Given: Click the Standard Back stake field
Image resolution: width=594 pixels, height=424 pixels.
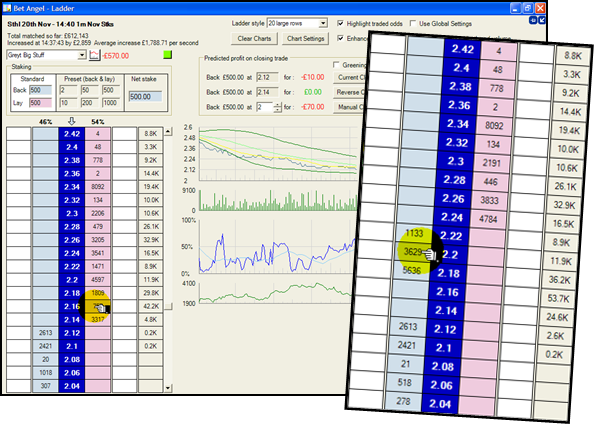Looking at the screenshot, I should [41, 90].
